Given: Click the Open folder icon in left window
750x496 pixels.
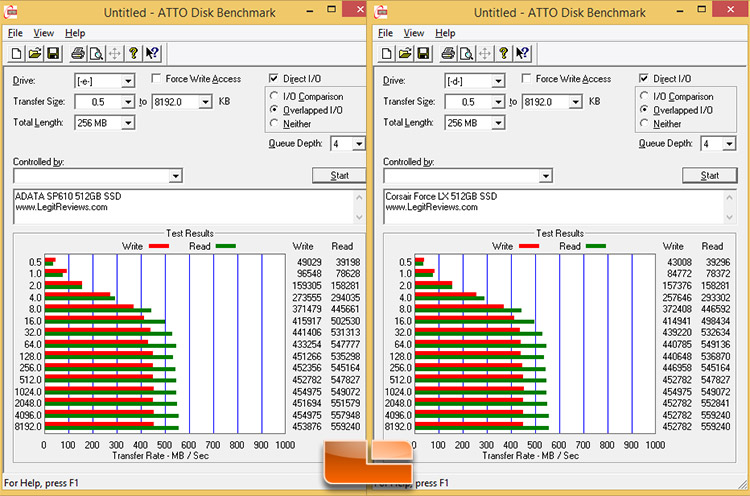Looking at the screenshot, I should [x=34, y=53].
